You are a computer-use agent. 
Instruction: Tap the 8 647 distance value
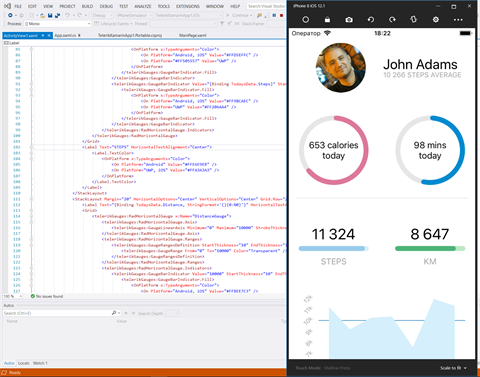point(430,234)
